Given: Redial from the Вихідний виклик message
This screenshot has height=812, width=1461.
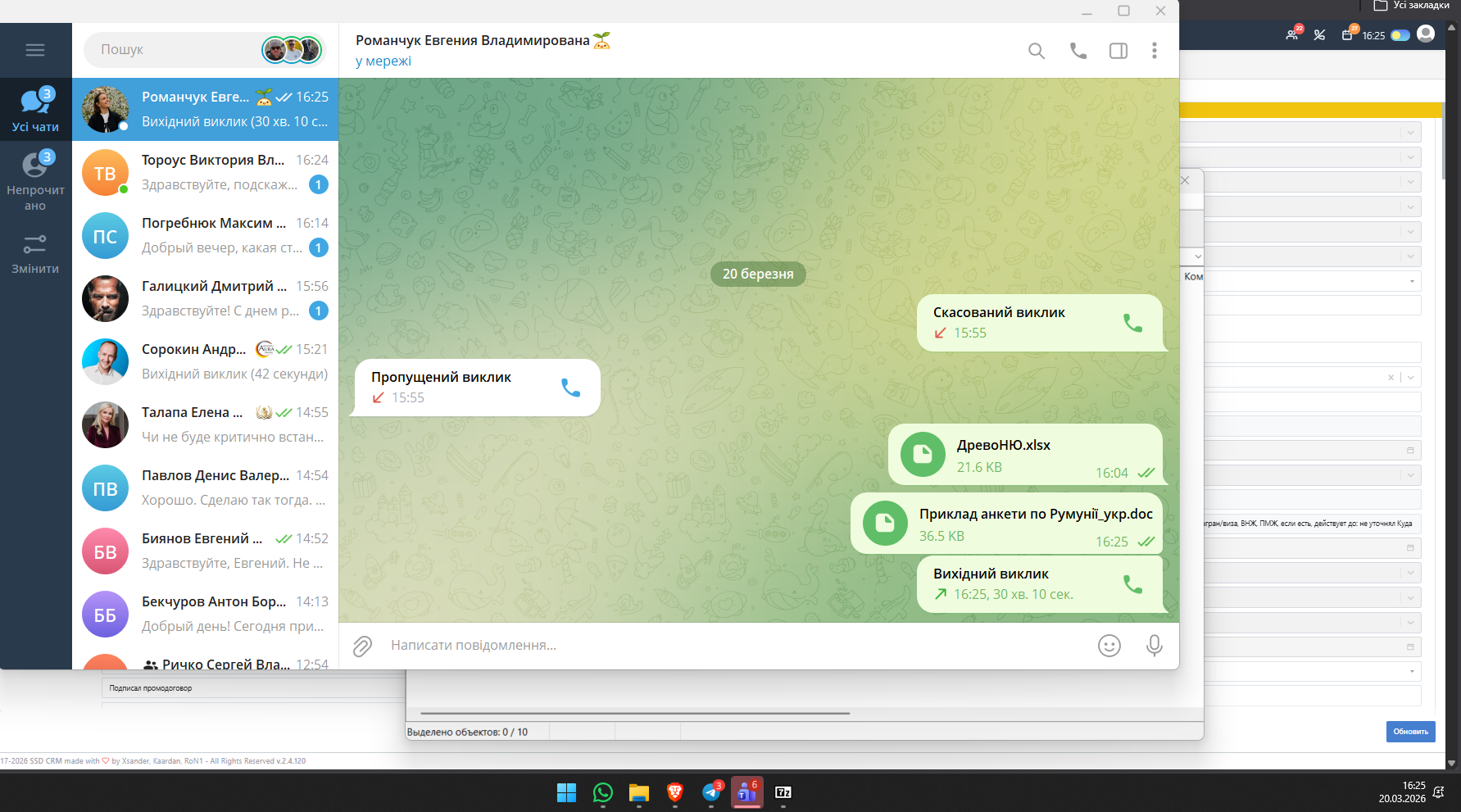Looking at the screenshot, I should [1132, 584].
